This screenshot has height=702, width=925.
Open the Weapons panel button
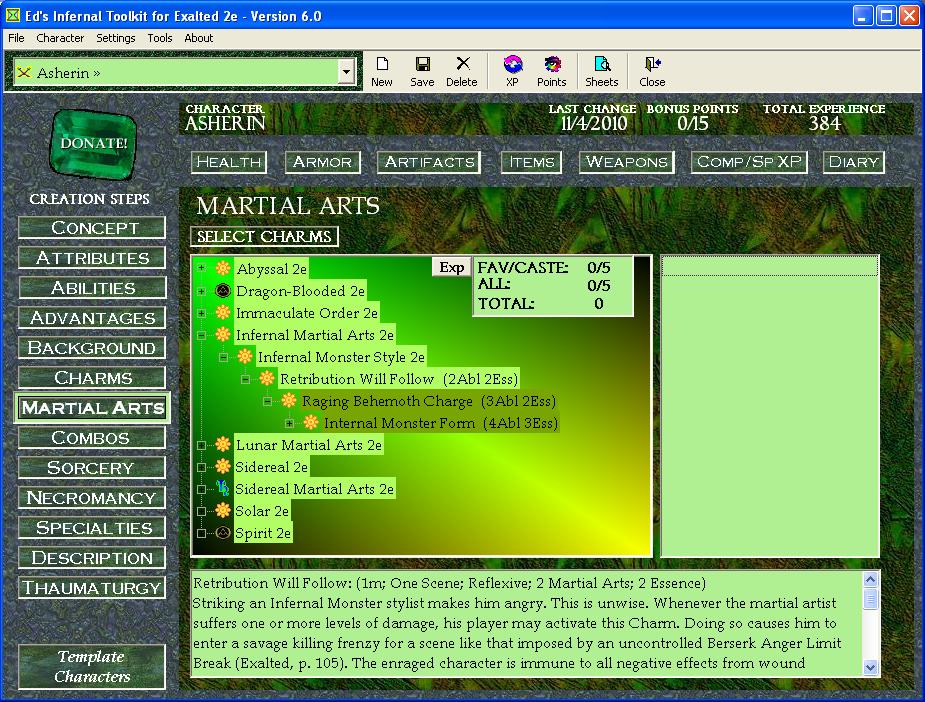626,162
